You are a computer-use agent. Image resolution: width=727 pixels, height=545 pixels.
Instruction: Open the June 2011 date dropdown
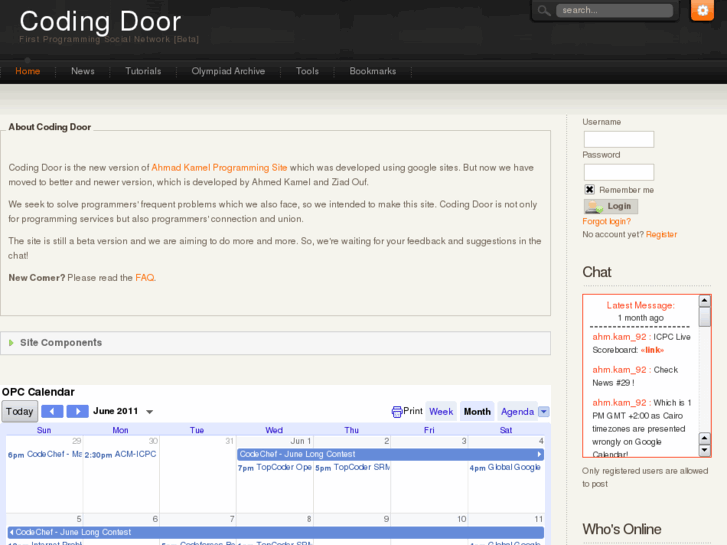[x=149, y=412]
